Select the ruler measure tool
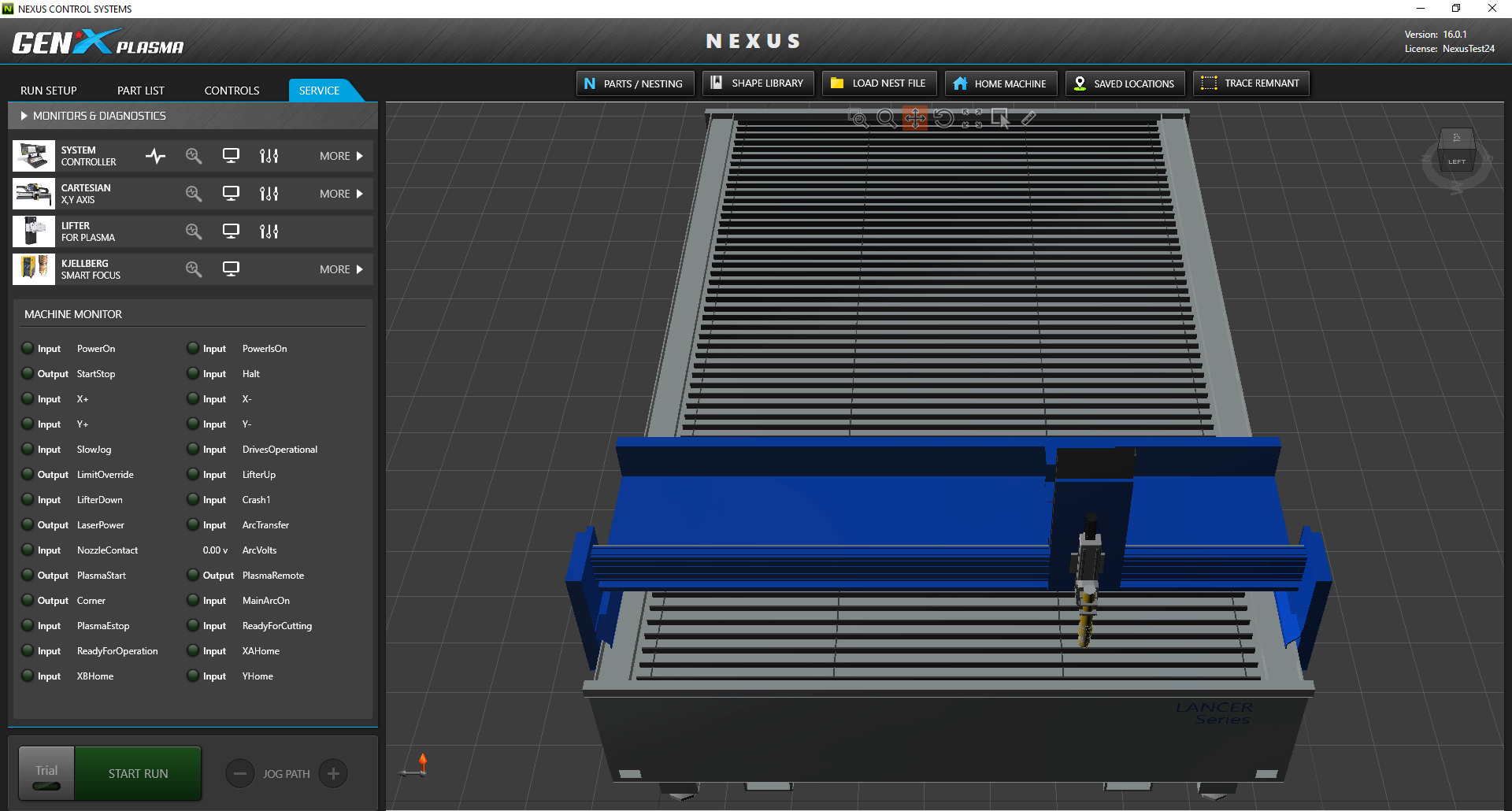1512x811 pixels. [1028, 118]
